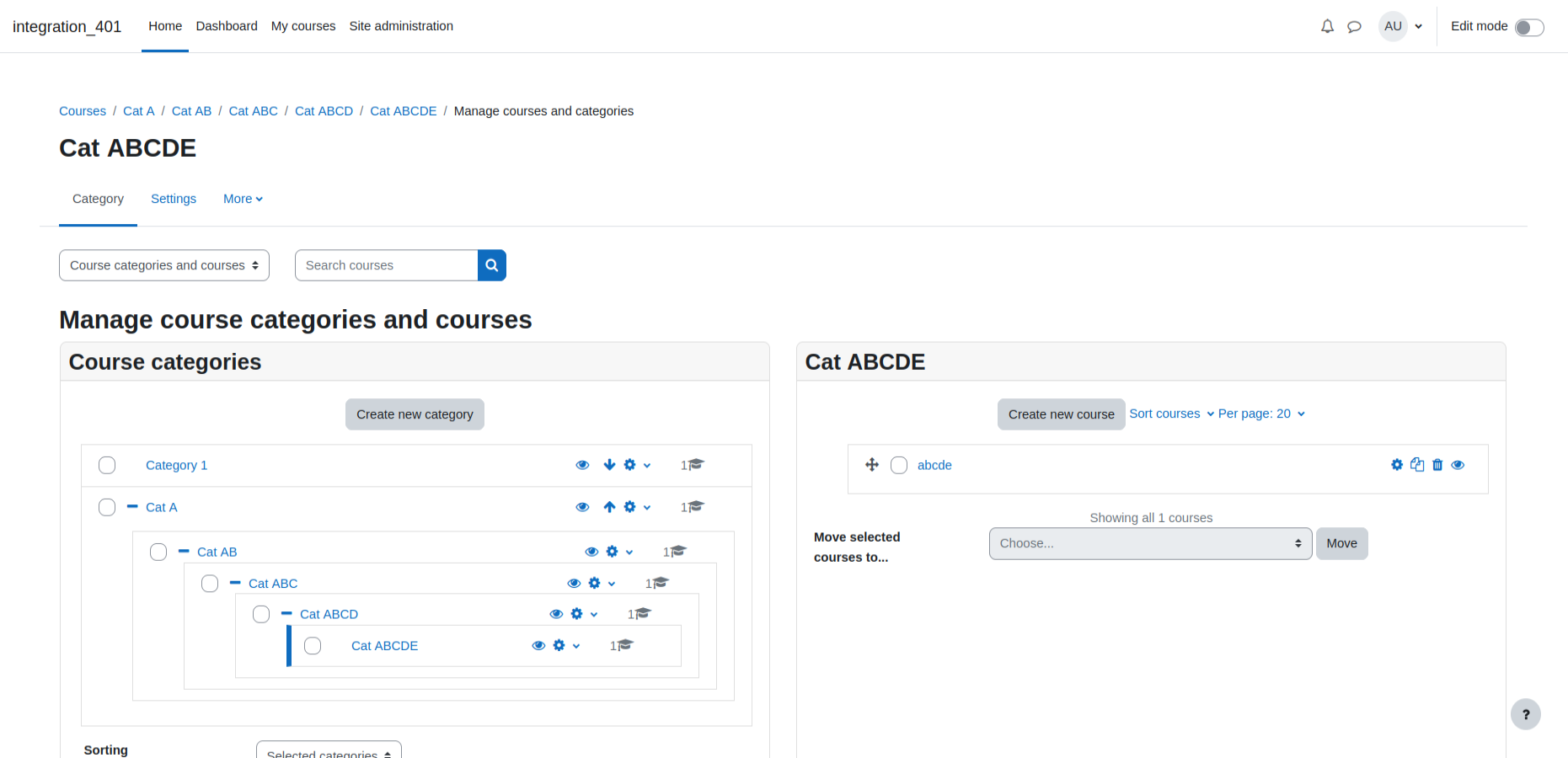This screenshot has height=758, width=1568.
Task: Focus the Search courses input field
Action: click(x=387, y=265)
